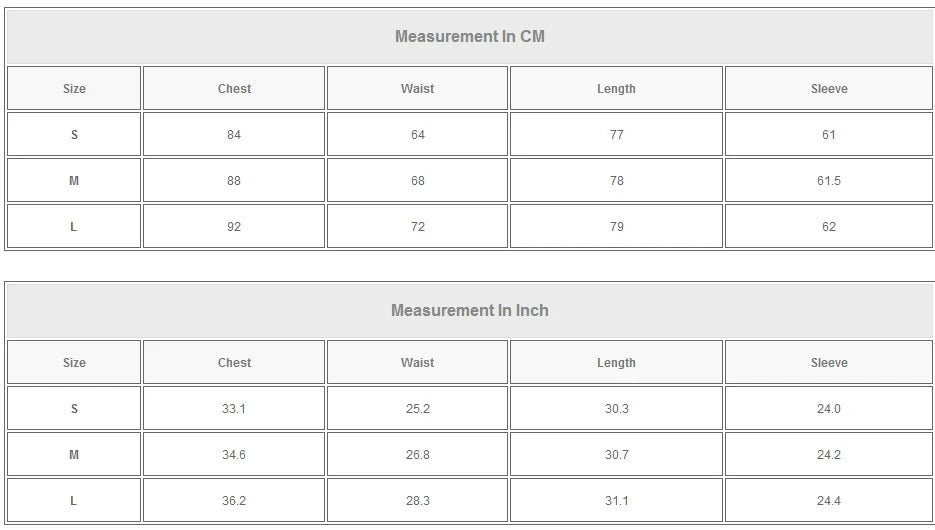Click the chest value 36.2 cell
The height and width of the screenshot is (530, 935).
pyautogui.click(x=234, y=501)
